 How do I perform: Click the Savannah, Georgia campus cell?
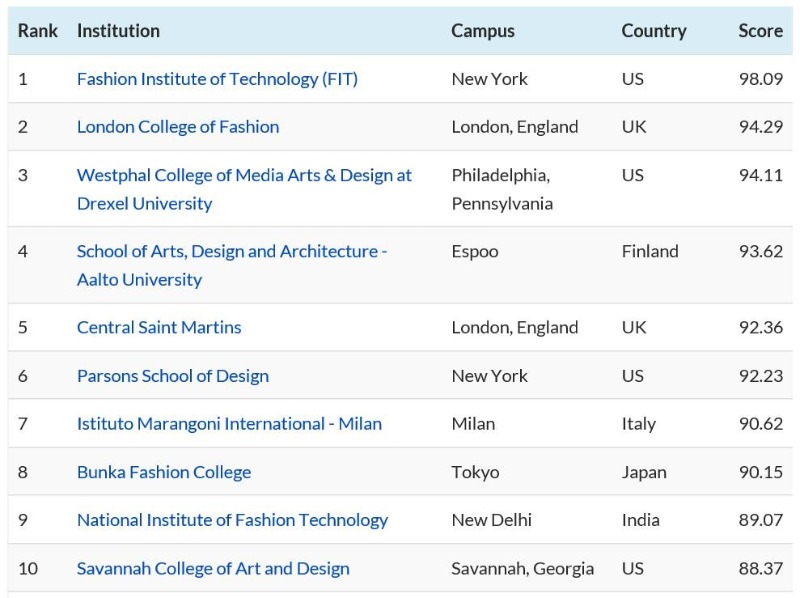(x=522, y=569)
